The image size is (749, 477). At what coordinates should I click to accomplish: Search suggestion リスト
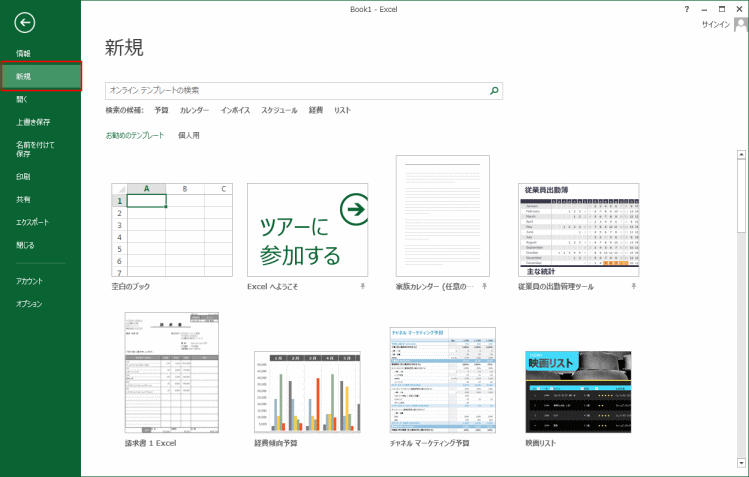coord(342,110)
